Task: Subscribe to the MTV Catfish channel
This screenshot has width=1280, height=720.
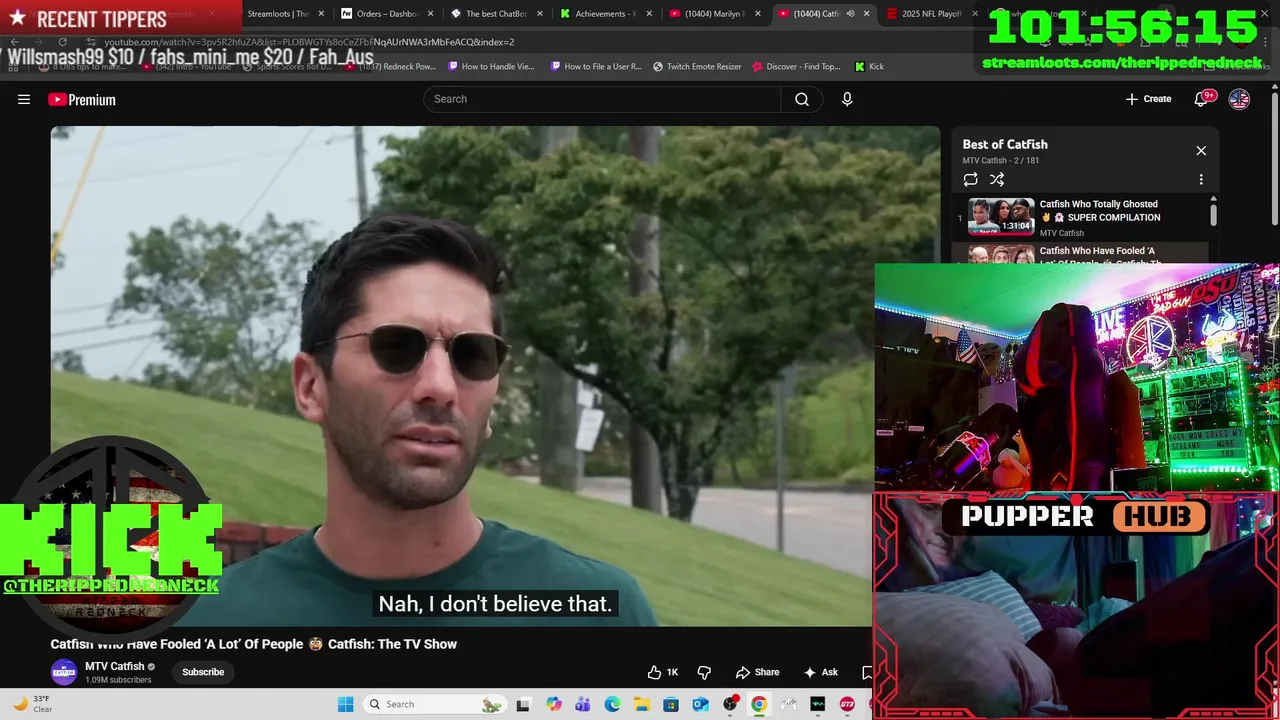Action: tap(203, 672)
